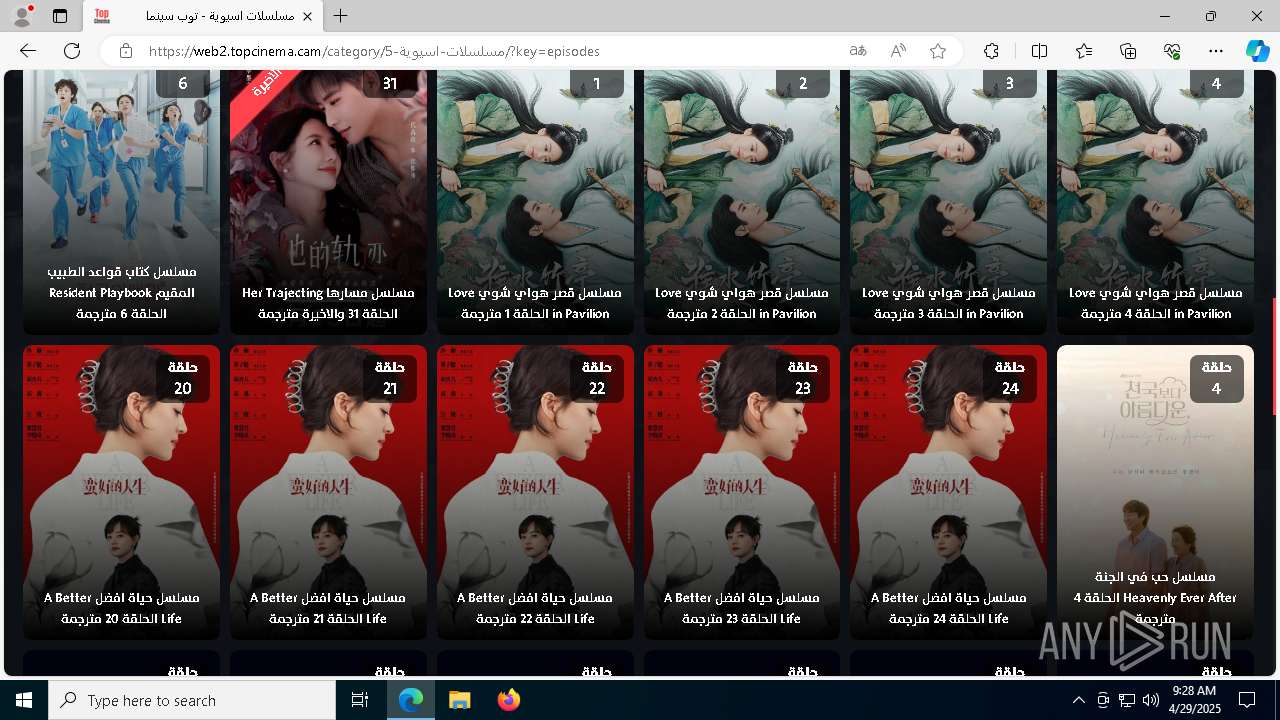
Task: Open the clock showing 9:28 AM
Action: click(x=1194, y=700)
